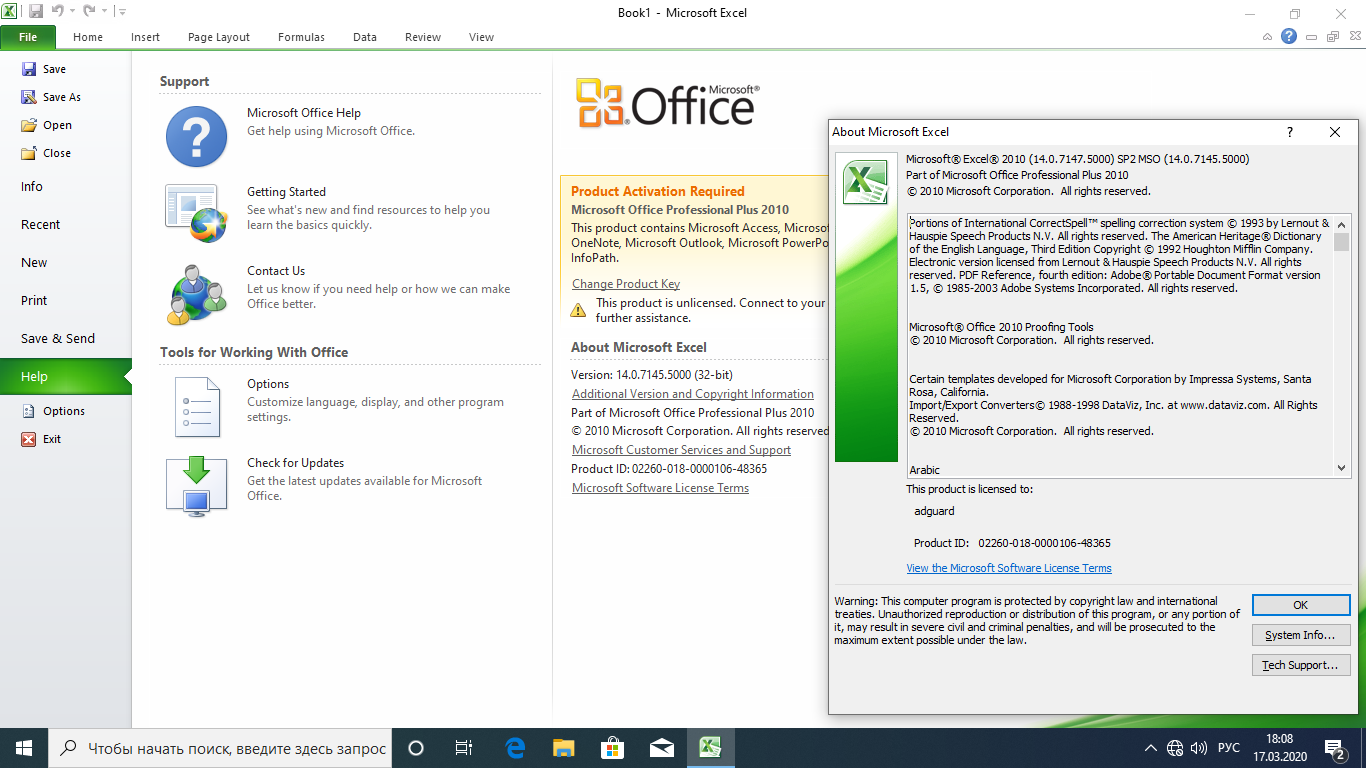Click the scrollbar down arrow in About dialog
The width and height of the screenshot is (1366, 768).
(x=1342, y=467)
